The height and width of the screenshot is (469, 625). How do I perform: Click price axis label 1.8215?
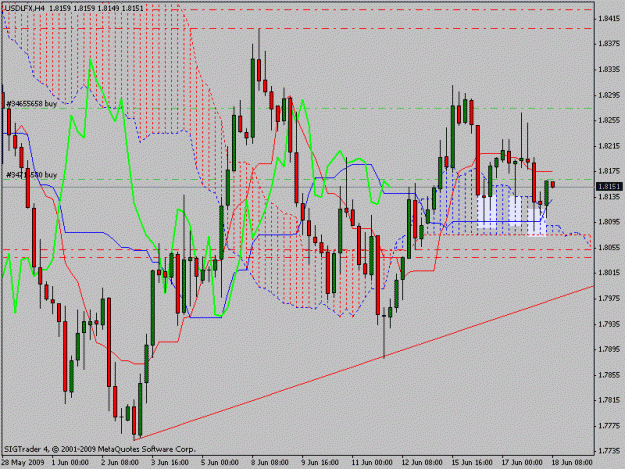[609, 146]
